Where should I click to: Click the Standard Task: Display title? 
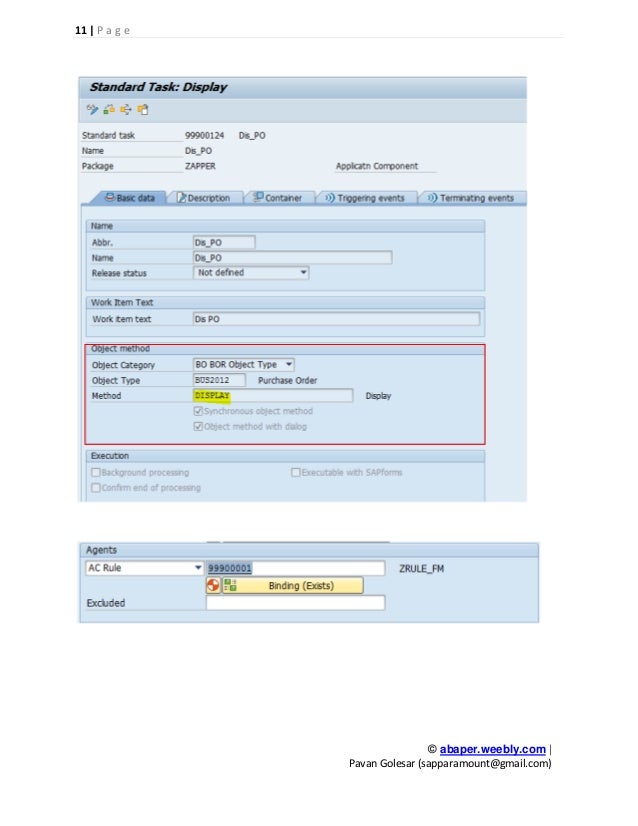(x=158, y=87)
